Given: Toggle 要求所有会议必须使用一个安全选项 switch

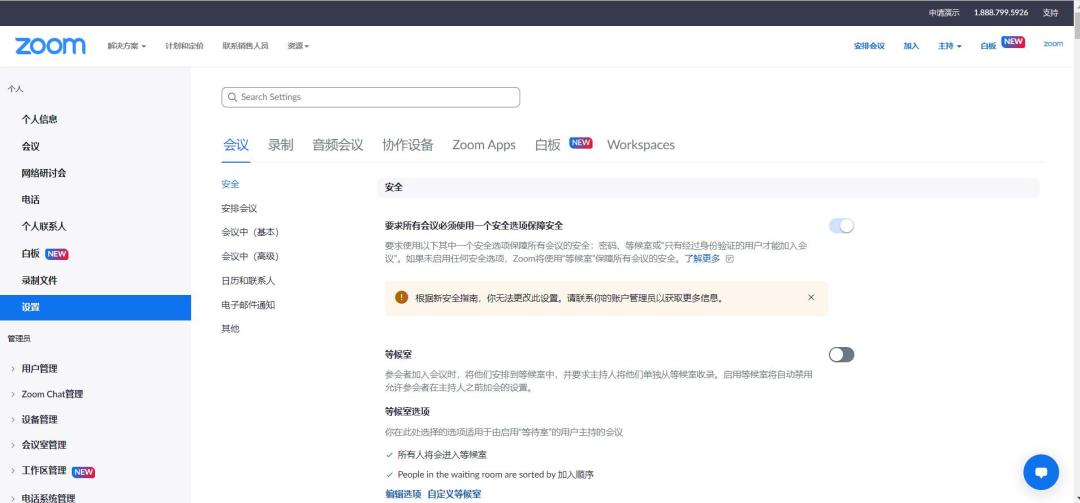Looking at the screenshot, I should (x=841, y=226).
